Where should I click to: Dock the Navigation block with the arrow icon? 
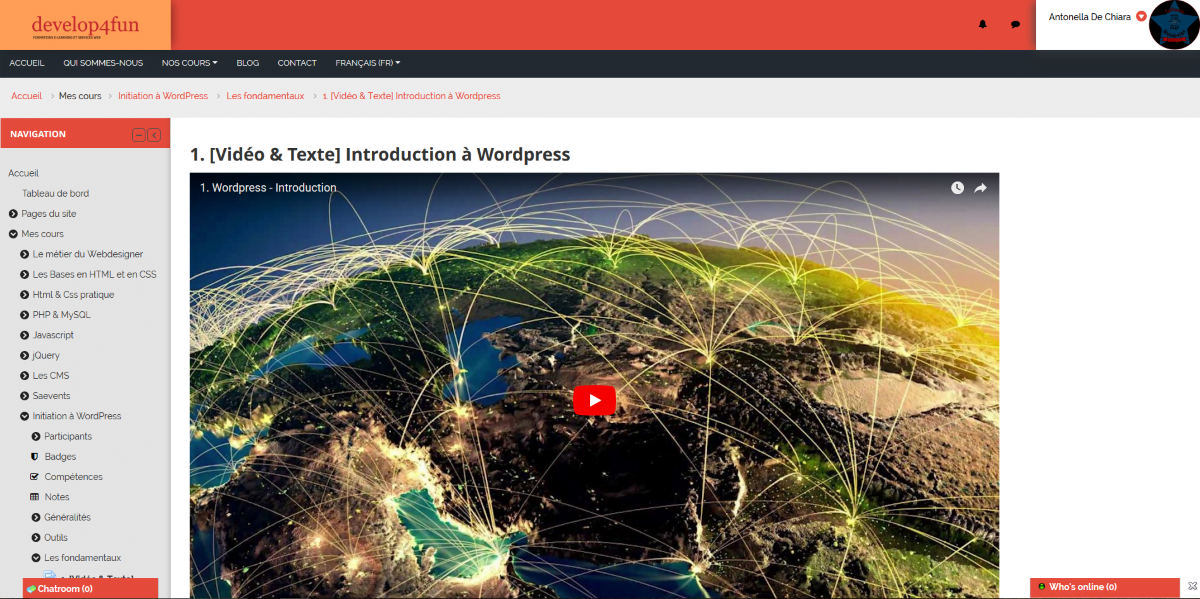point(154,135)
